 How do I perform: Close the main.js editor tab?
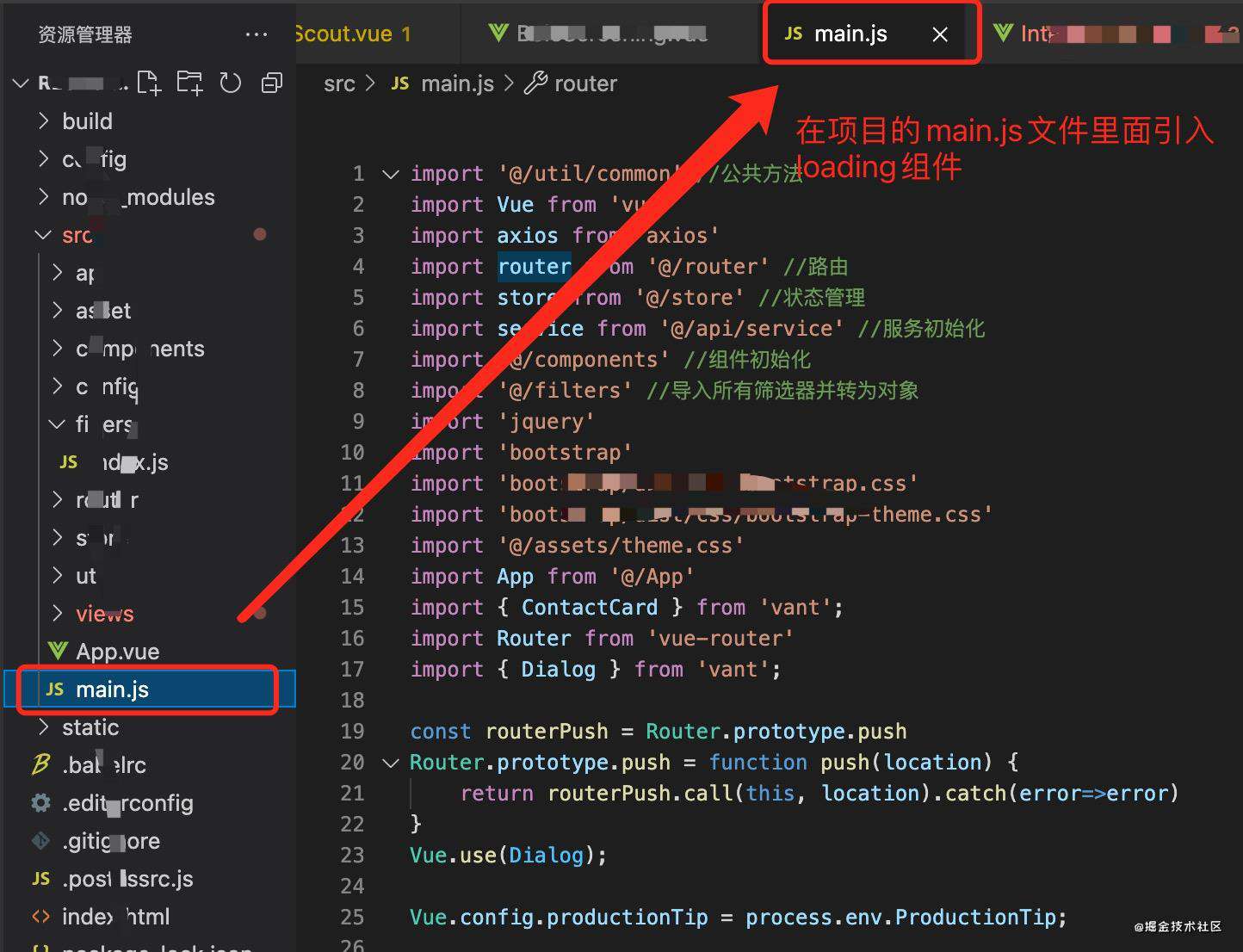940,34
